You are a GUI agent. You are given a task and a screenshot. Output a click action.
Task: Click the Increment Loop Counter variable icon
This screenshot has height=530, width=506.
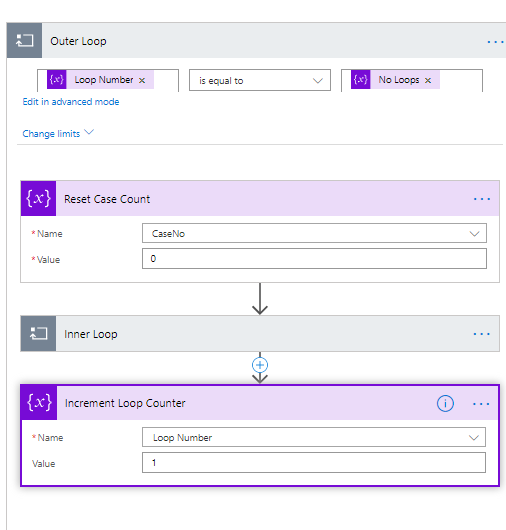click(x=39, y=403)
